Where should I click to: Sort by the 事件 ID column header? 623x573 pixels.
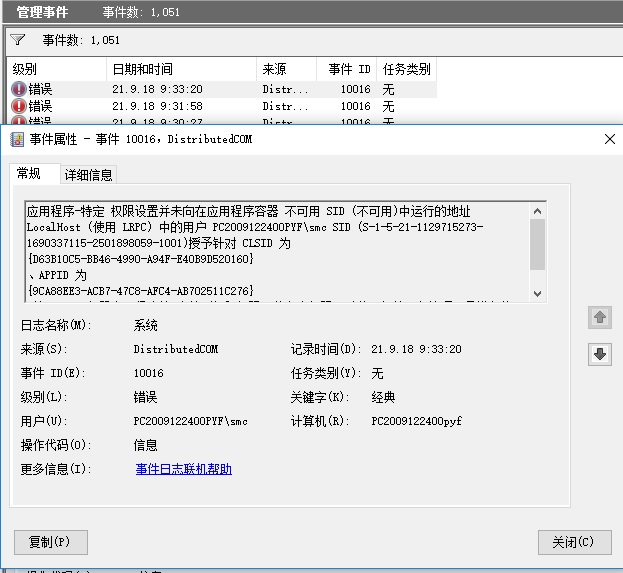click(346, 69)
